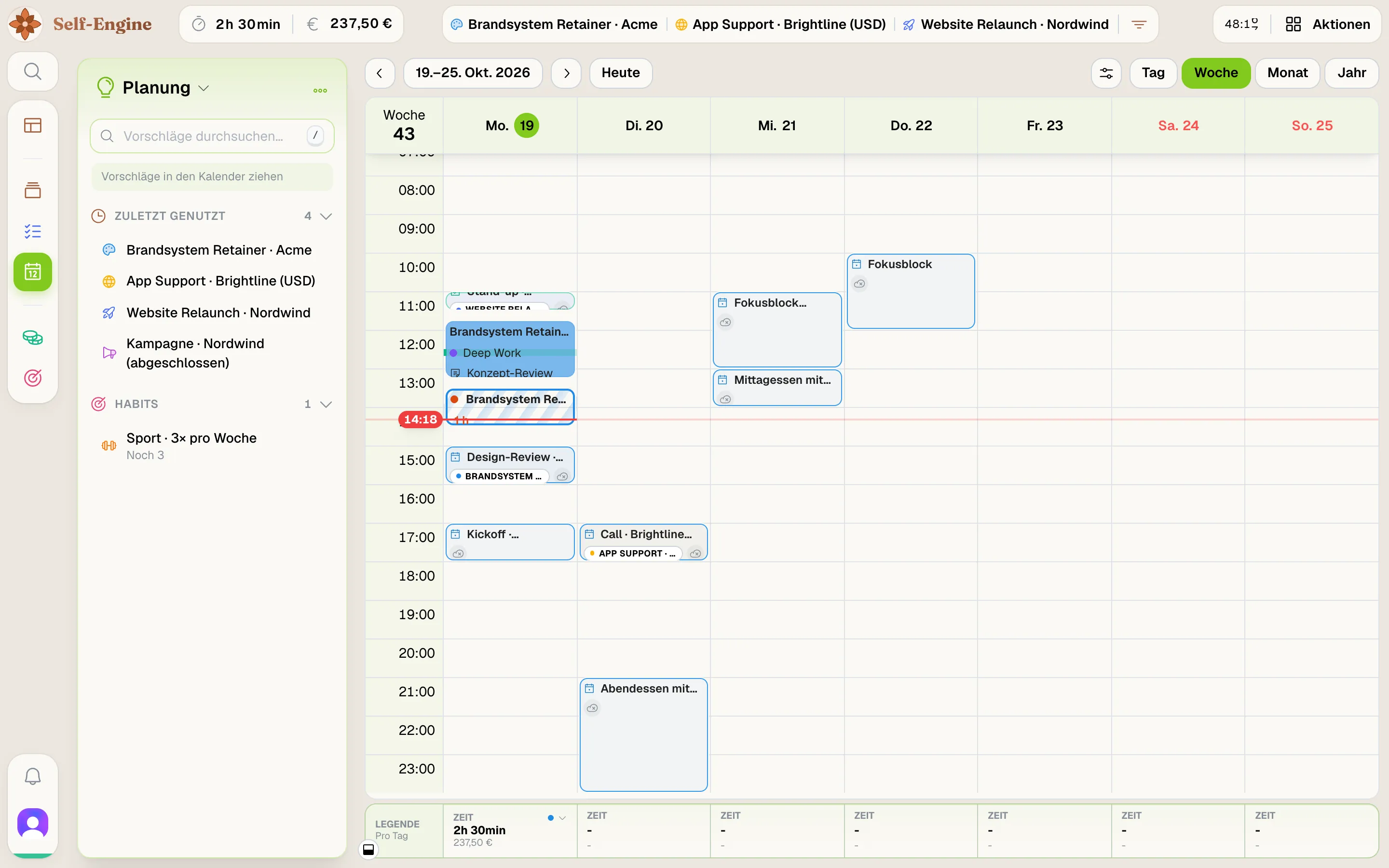Open the Abendessen mit... event on Tuesday
Screen dimensions: 1389x868
pyautogui.click(x=643, y=735)
